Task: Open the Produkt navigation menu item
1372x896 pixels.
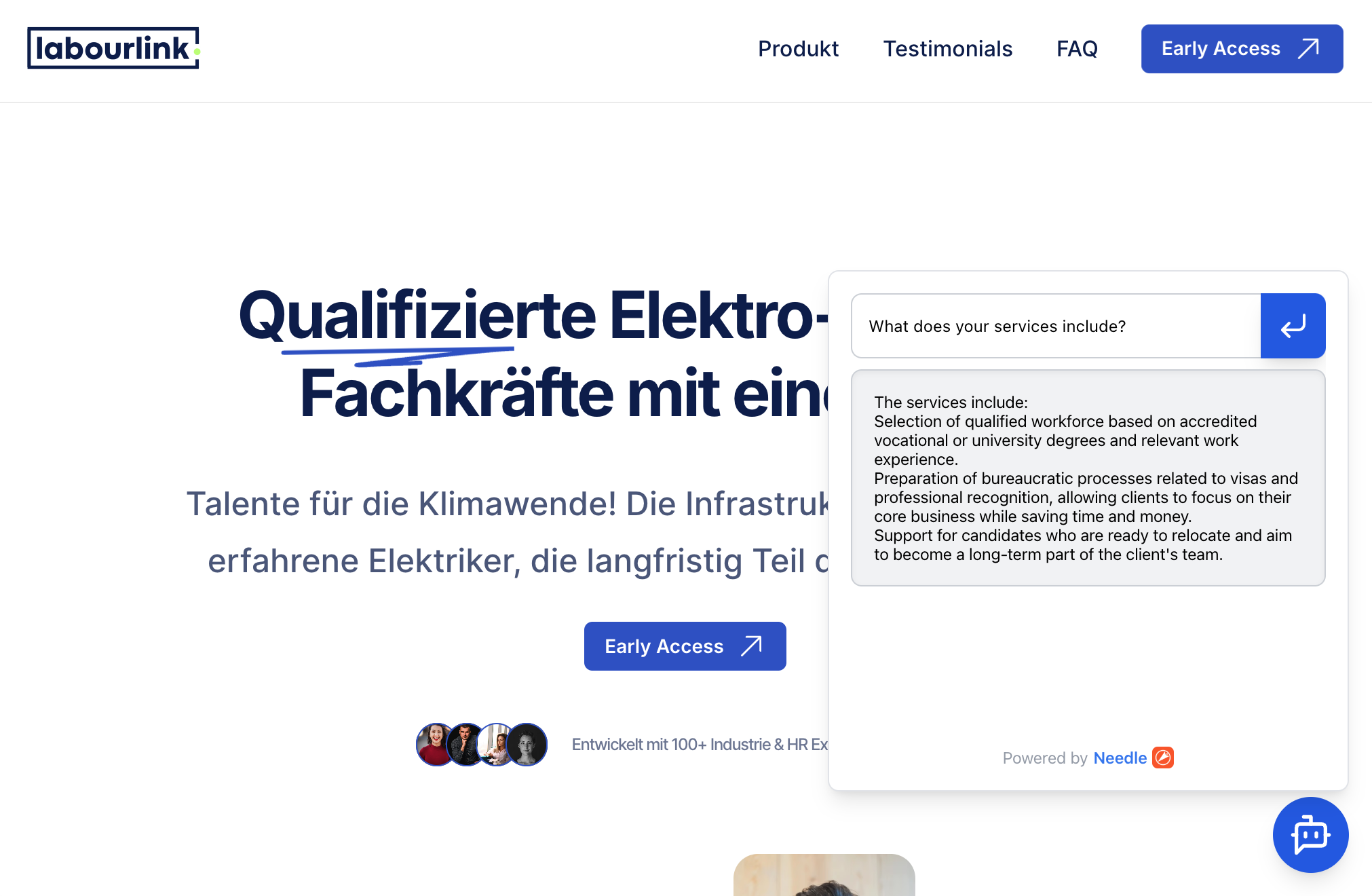Action: (798, 47)
